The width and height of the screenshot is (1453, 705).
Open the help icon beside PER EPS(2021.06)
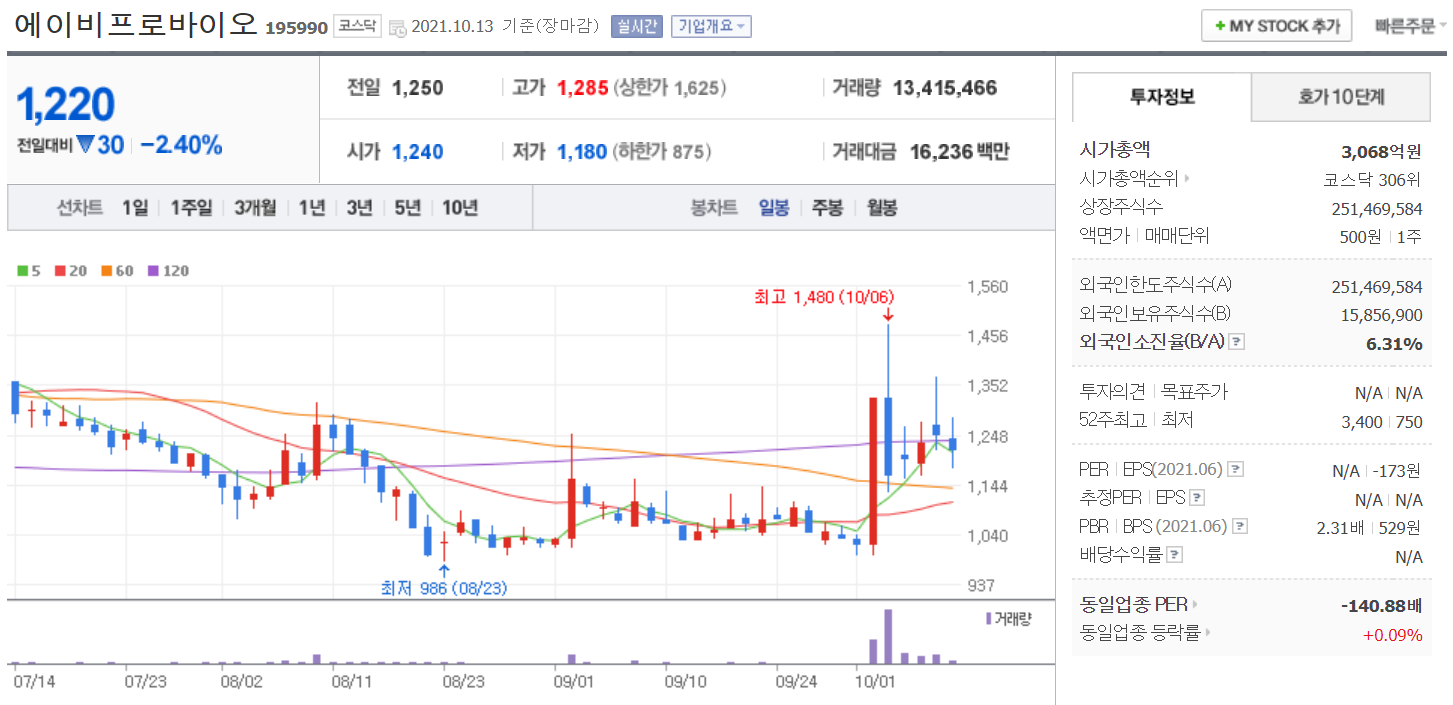coord(1236,469)
